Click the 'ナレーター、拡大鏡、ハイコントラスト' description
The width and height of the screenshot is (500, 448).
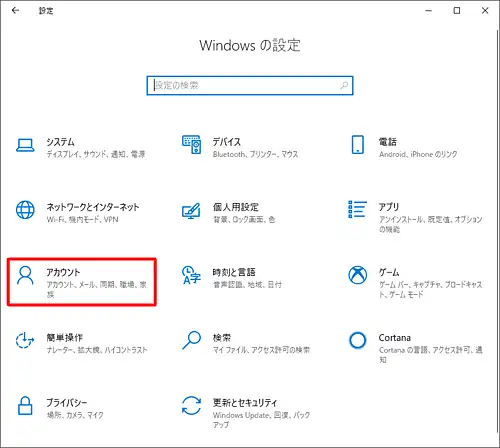pos(97,350)
